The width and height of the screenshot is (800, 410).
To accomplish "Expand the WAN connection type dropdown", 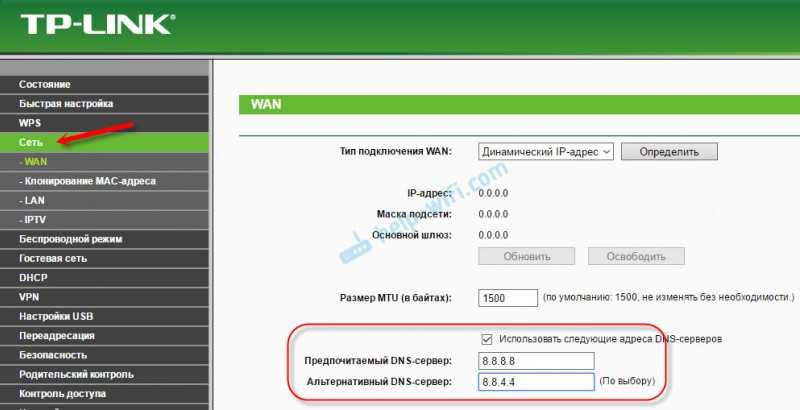I will point(545,151).
